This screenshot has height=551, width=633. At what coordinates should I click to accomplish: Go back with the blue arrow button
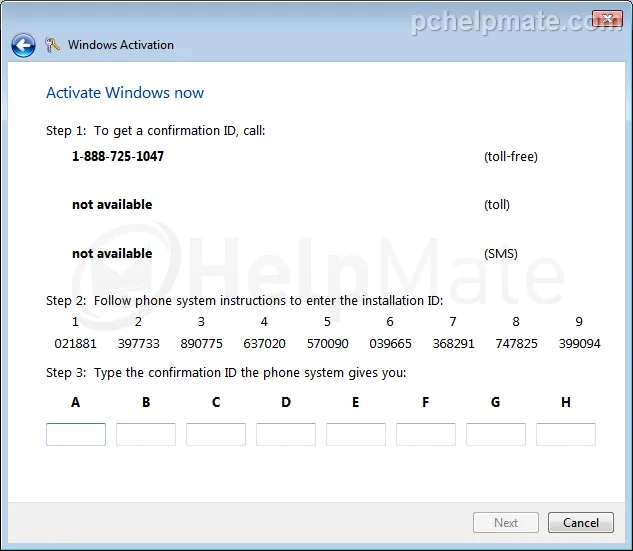pyautogui.click(x=23, y=45)
